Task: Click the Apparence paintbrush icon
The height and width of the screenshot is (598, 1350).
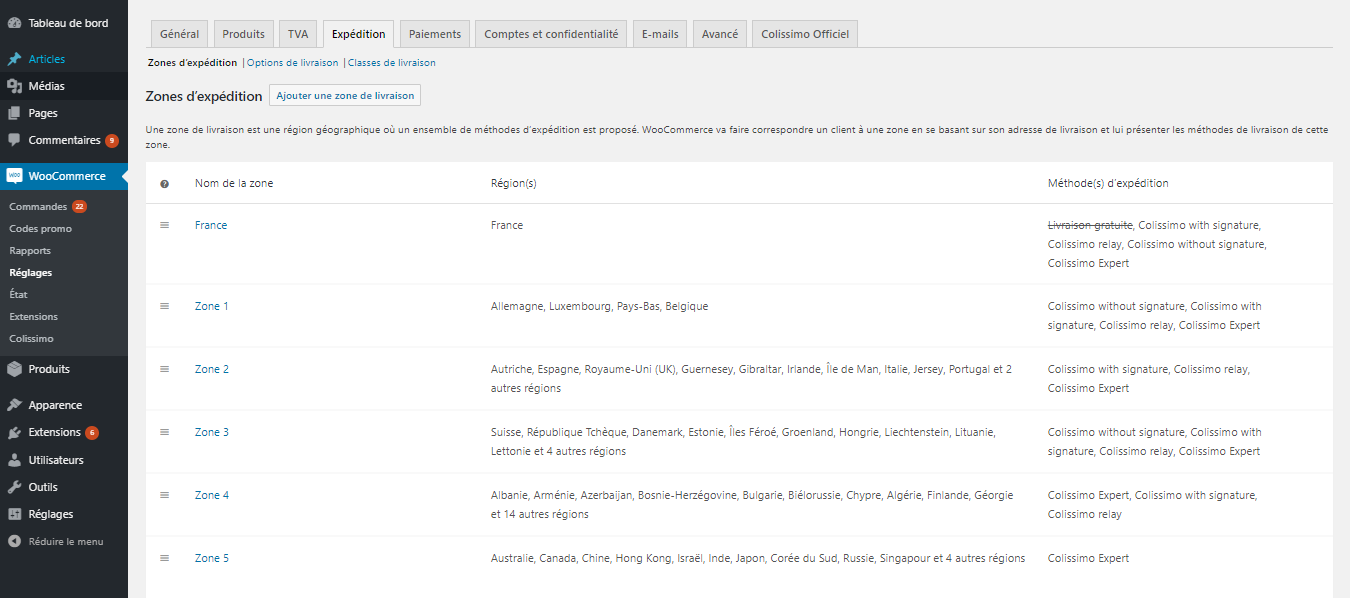Action: [14, 405]
